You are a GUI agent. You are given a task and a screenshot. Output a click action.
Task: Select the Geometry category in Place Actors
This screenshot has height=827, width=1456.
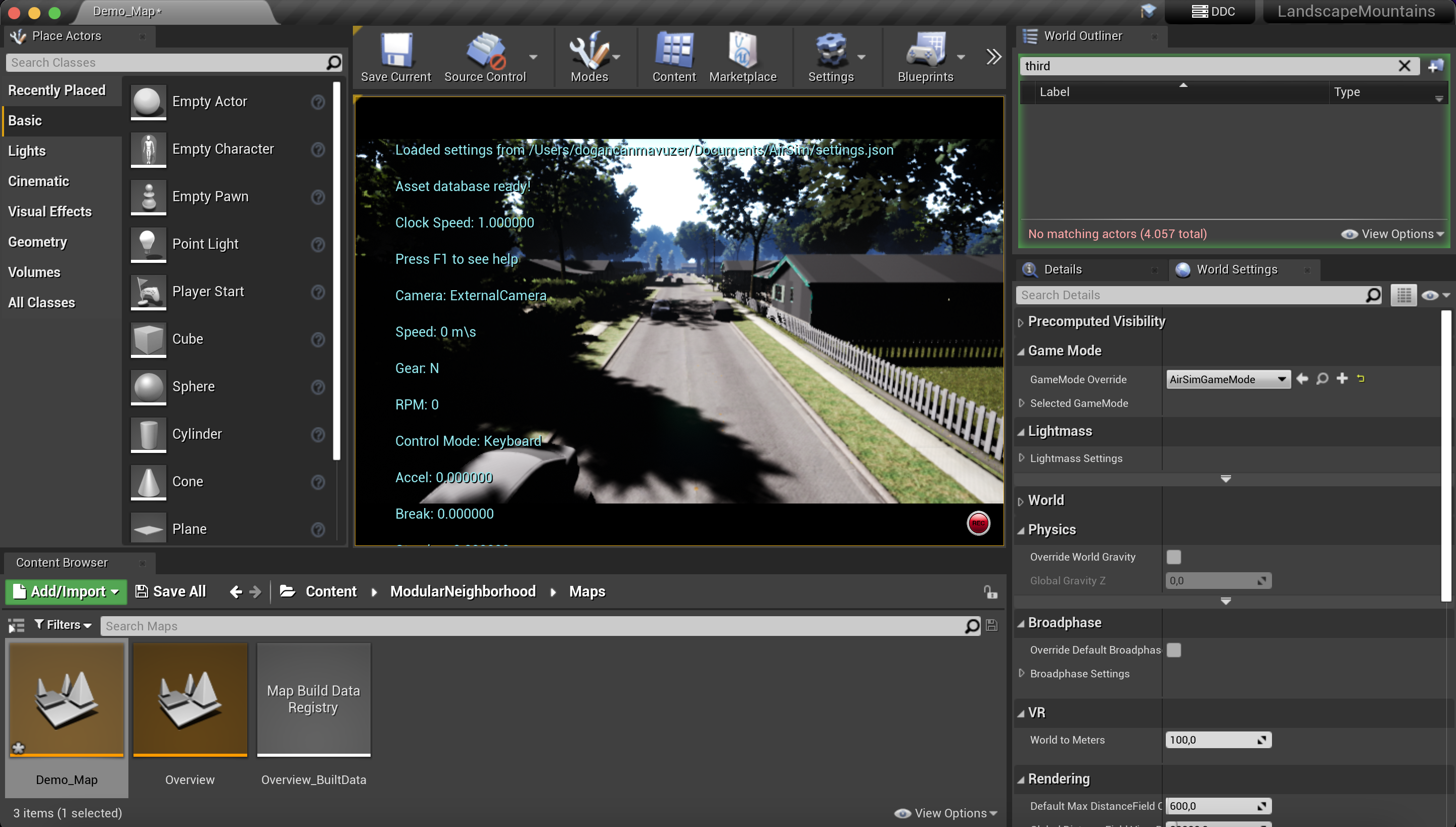point(37,242)
